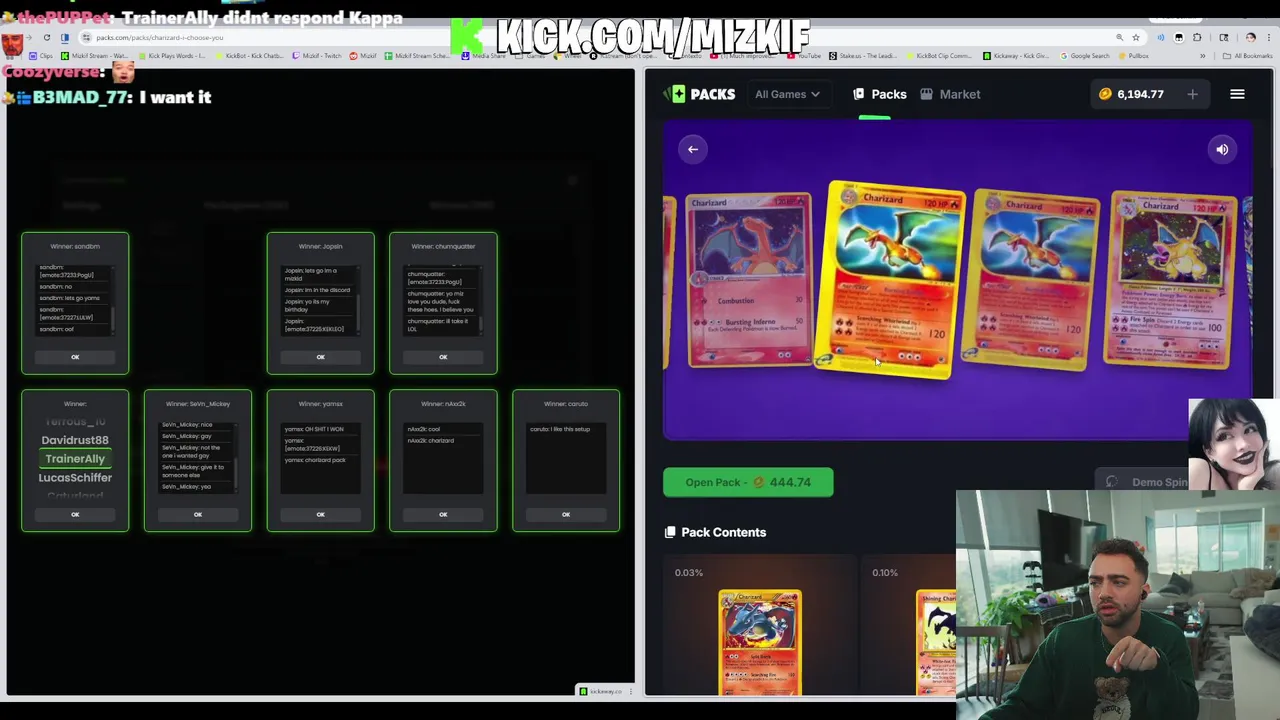Click caruto's message 'I like this setup'
Screen dimensions: 1280x720
560,429
